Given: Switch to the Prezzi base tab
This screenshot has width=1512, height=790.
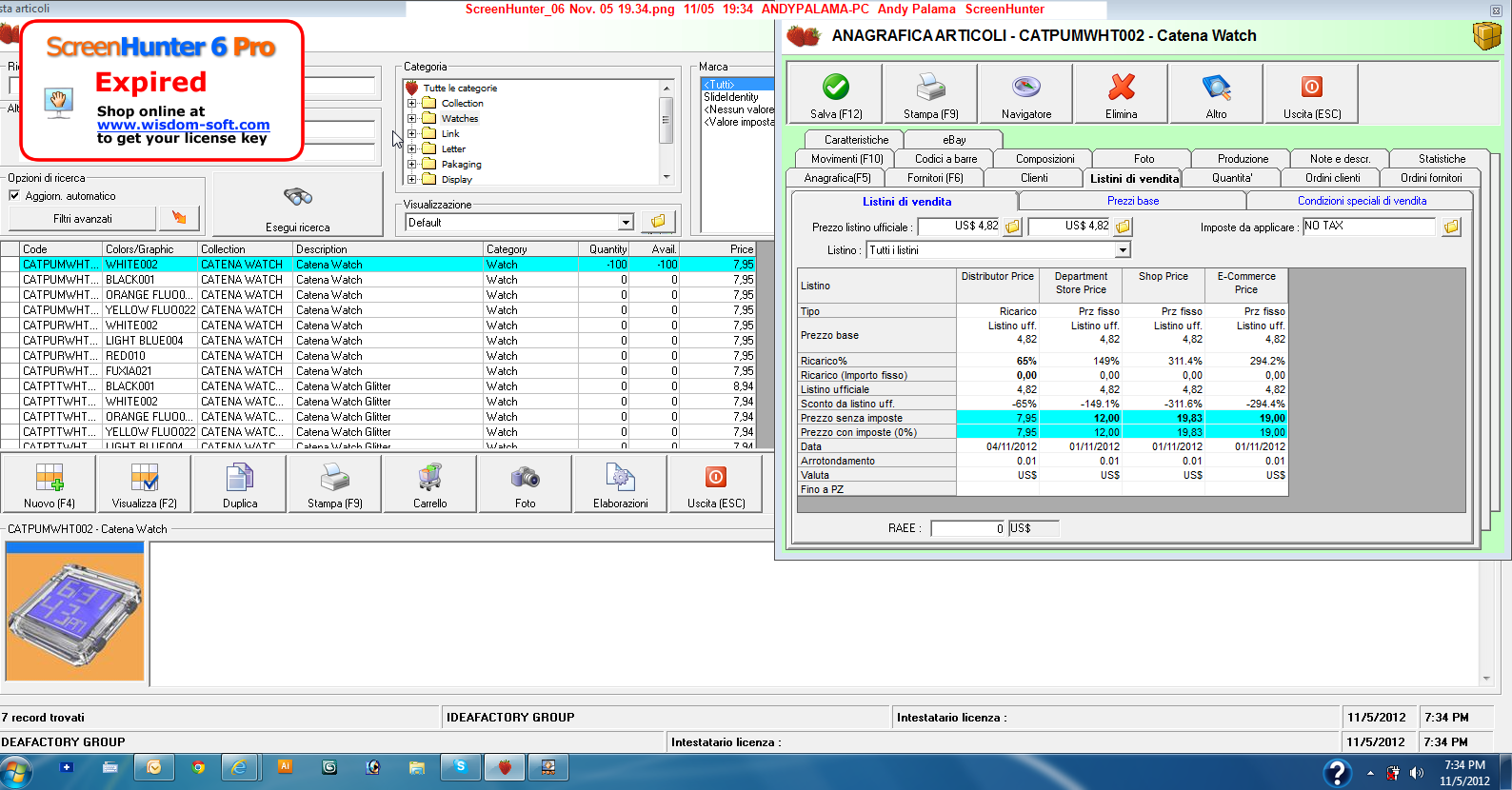Looking at the screenshot, I should click(x=1132, y=201).
